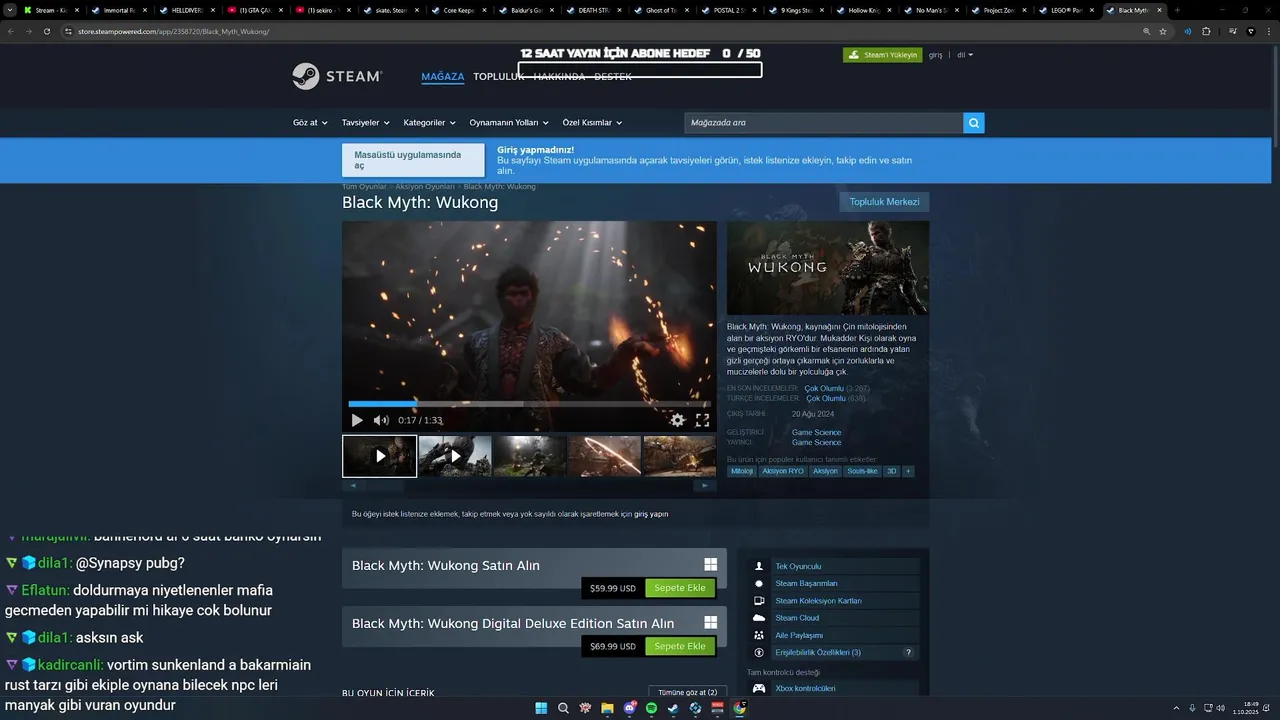1280x720 pixels.
Task: Click the plus tag button
Action: click(x=908, y=471)
